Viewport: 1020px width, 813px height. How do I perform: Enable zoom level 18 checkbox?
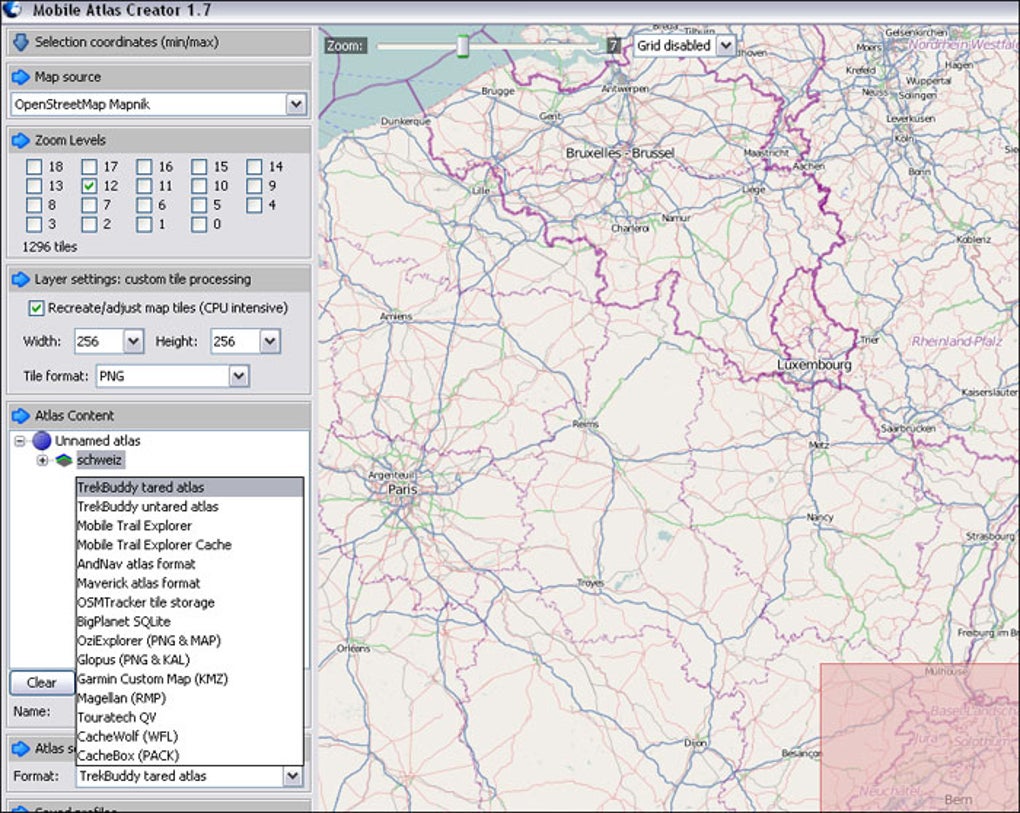[x=34, y=167]
